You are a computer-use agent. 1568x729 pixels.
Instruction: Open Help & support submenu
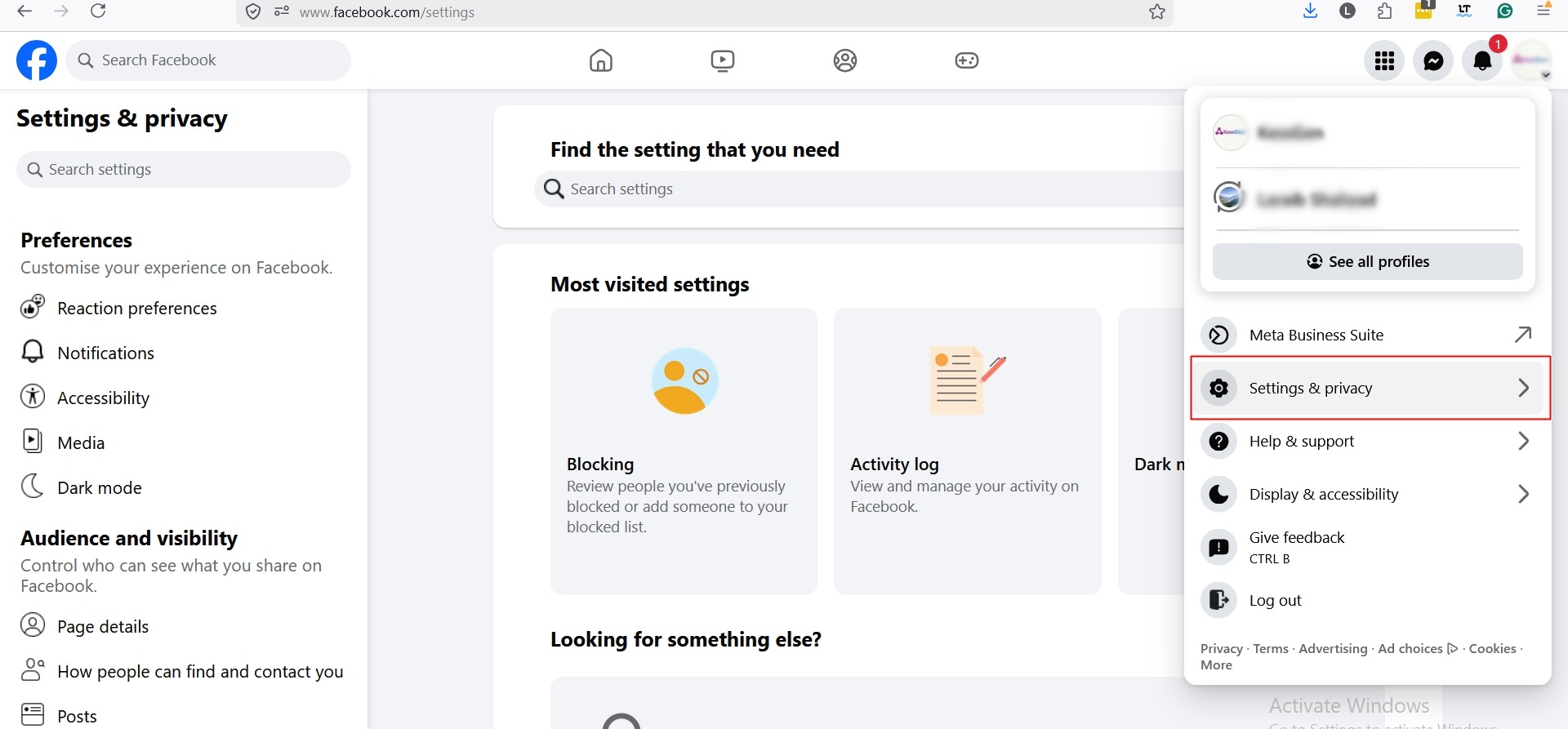[x=1370, y=441]
